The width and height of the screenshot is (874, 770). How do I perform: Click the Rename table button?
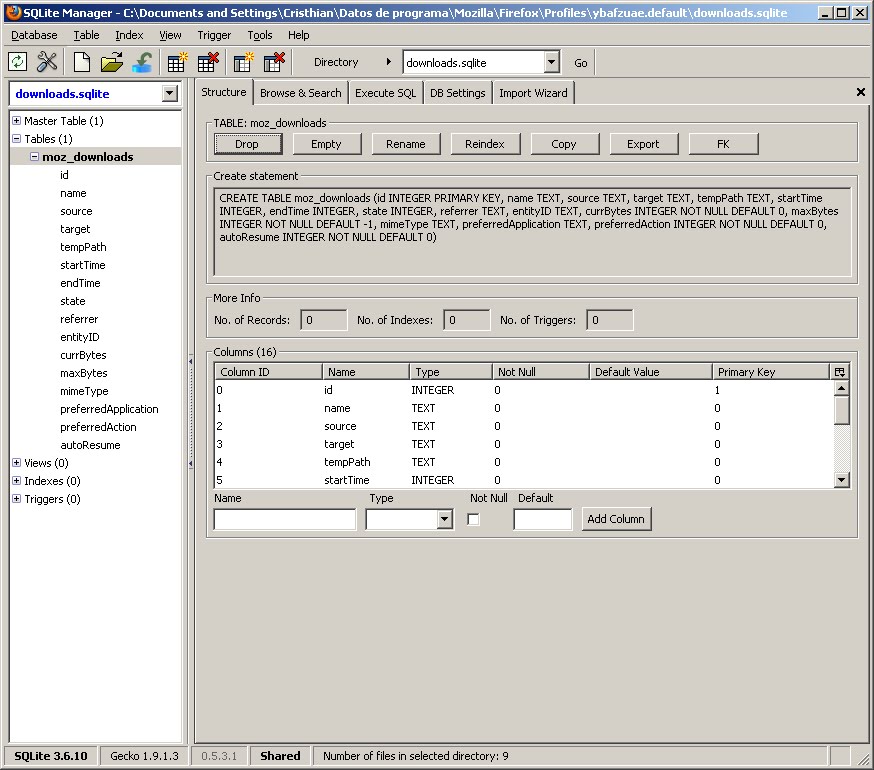pyautogui.click(x=406, y=144)
